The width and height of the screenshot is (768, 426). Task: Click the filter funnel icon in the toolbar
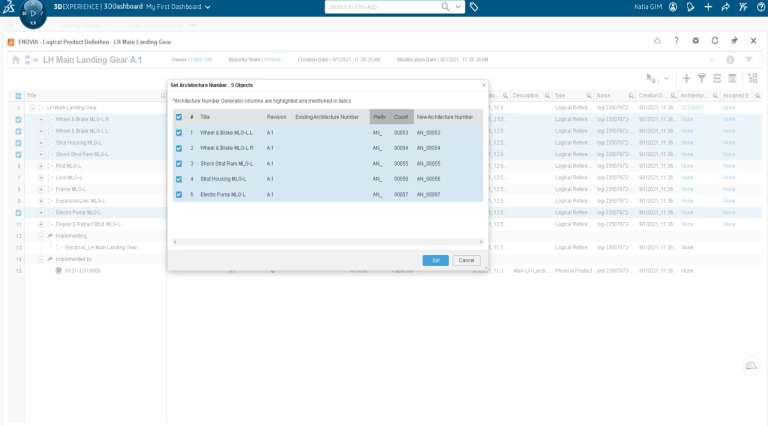click(701, 78)
